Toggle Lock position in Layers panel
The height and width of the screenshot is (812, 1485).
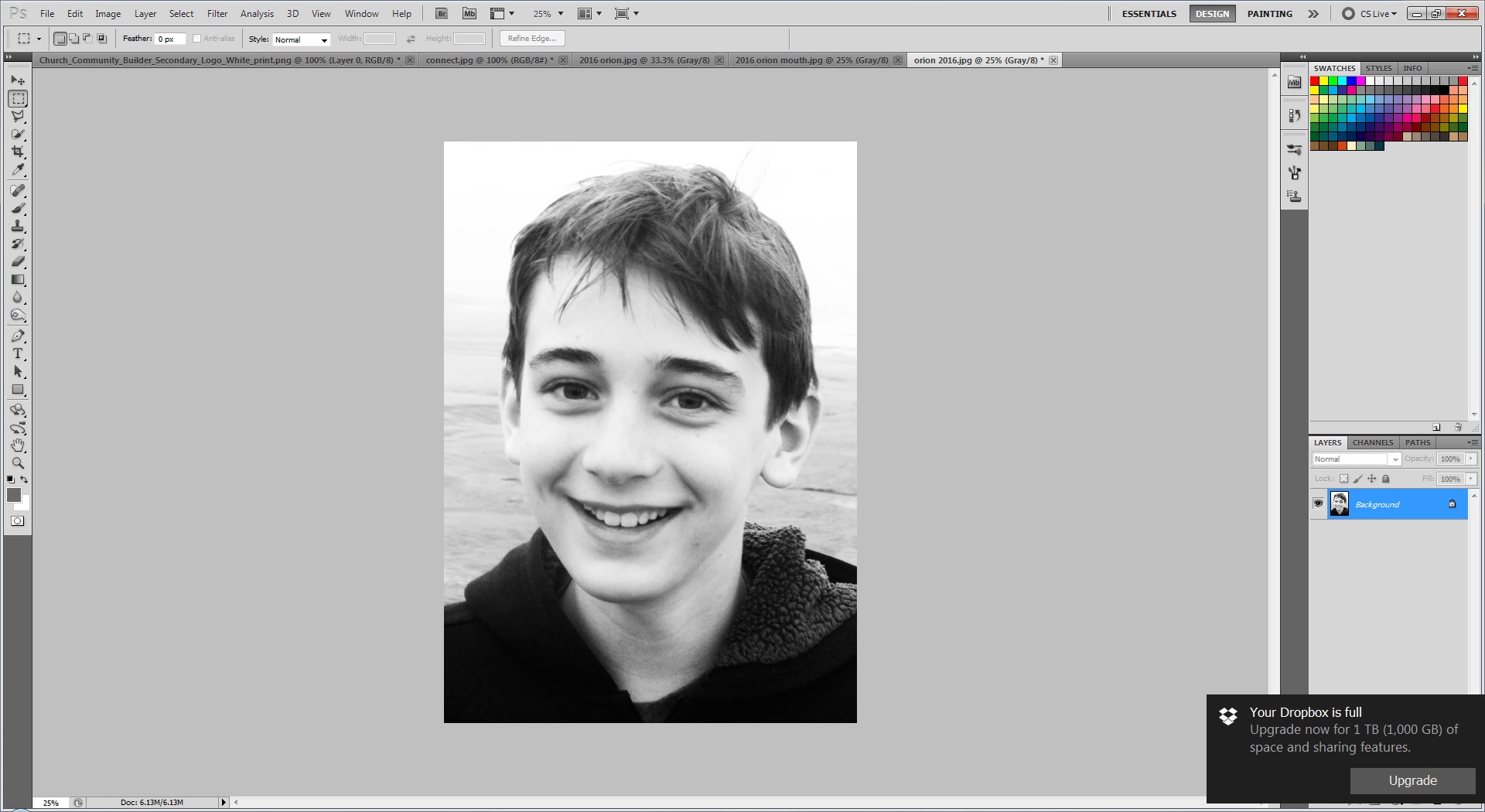[x=1371, y=479]
